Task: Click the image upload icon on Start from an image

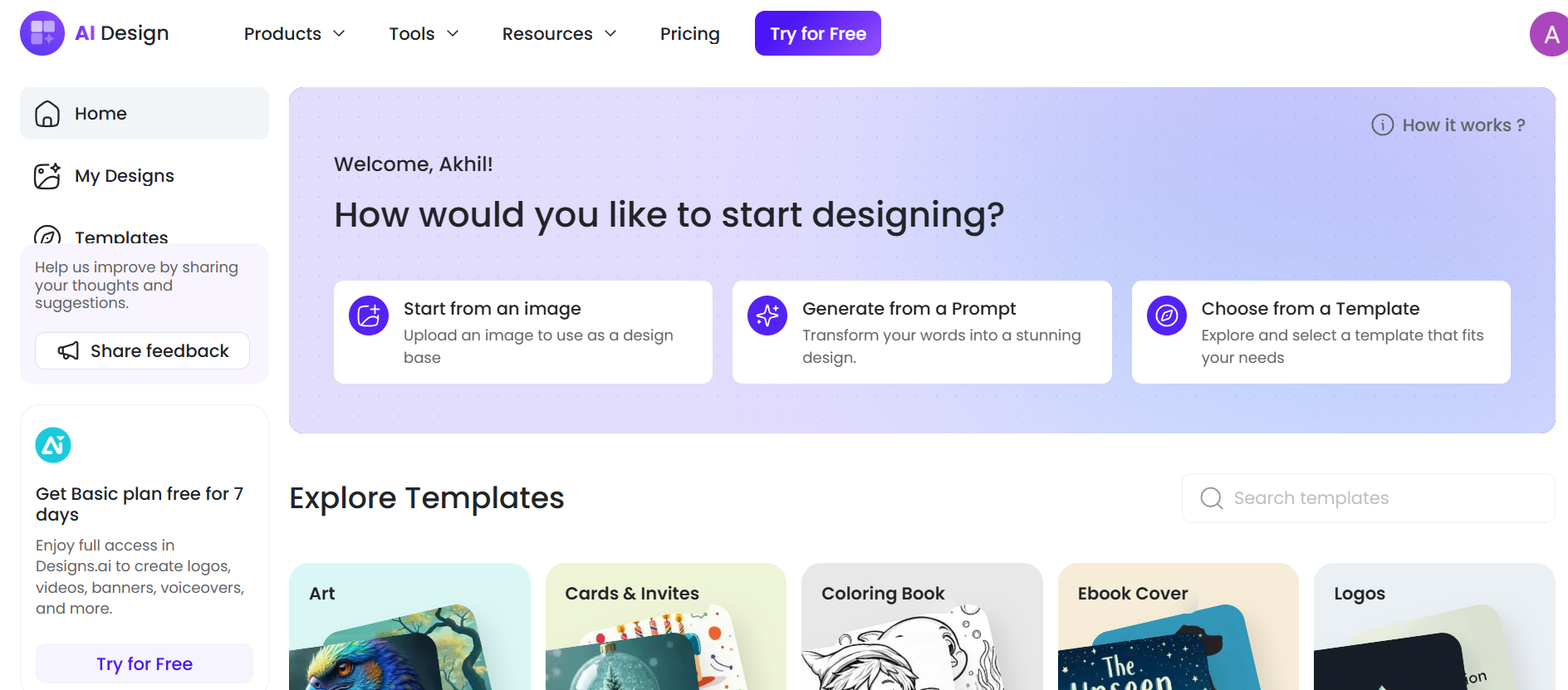Action: coord(368,316)
